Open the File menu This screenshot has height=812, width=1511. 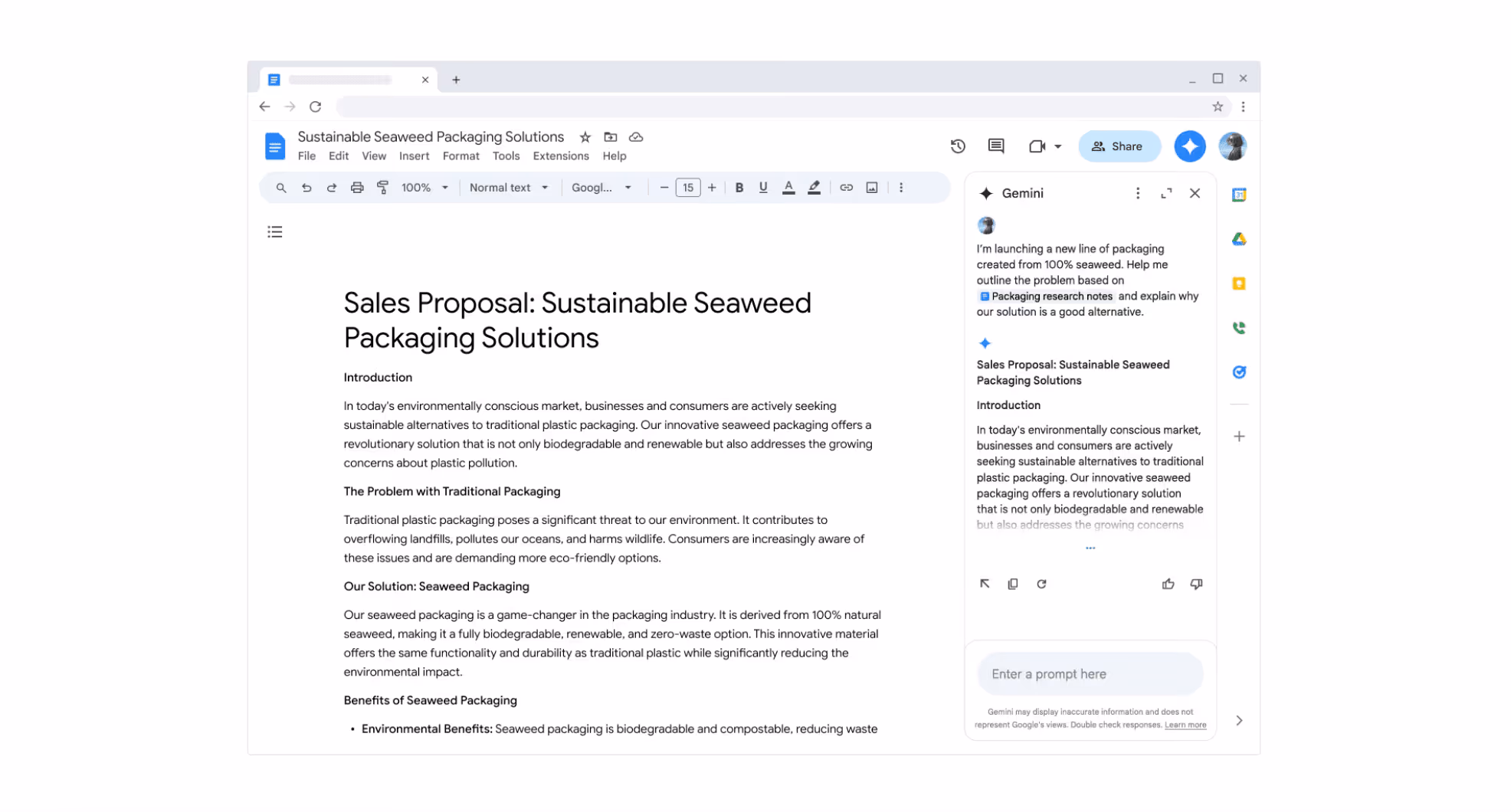pos(306,156)
